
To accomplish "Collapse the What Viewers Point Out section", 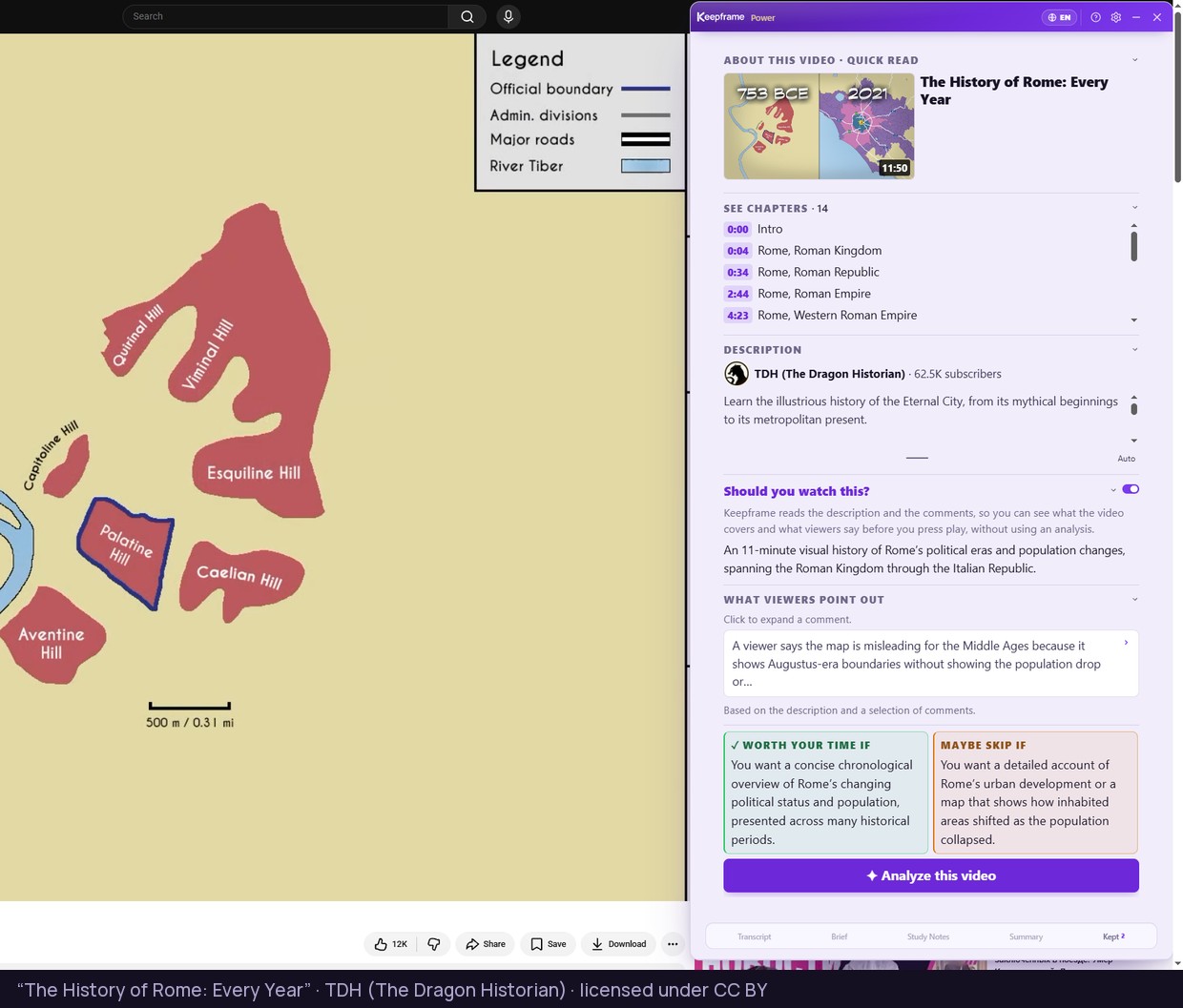I will [1134, 600].
